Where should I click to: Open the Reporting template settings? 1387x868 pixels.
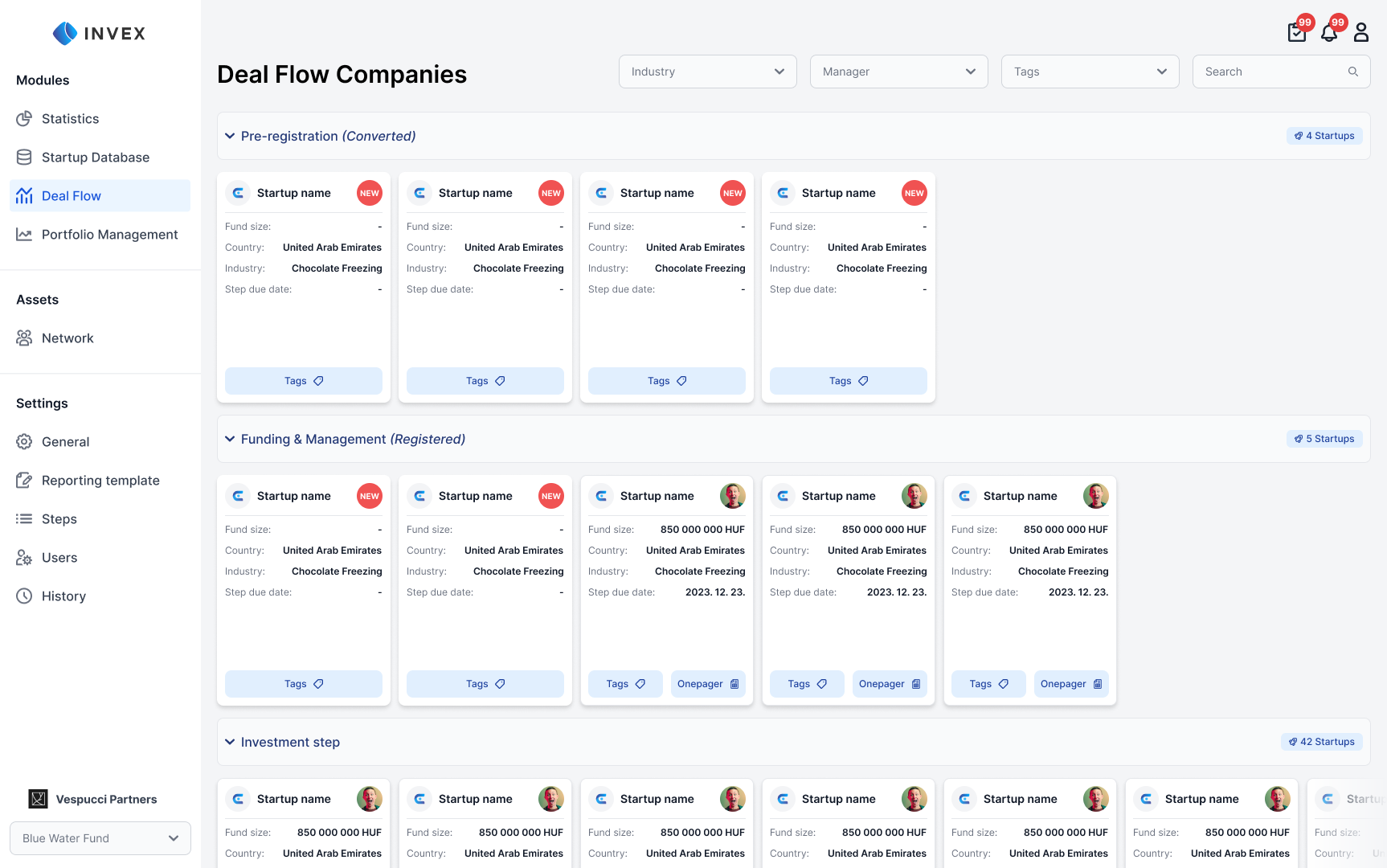[100, 481]
